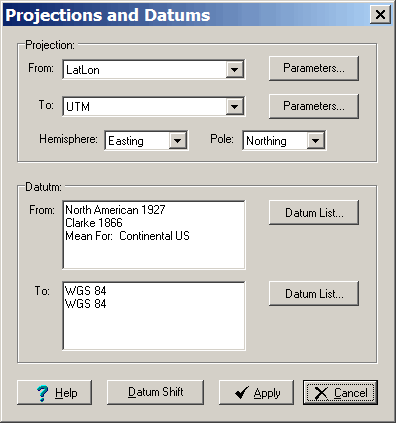Click the checkmark icon on Apply
This screenshot has width=396, height=423.
[242, 393]
